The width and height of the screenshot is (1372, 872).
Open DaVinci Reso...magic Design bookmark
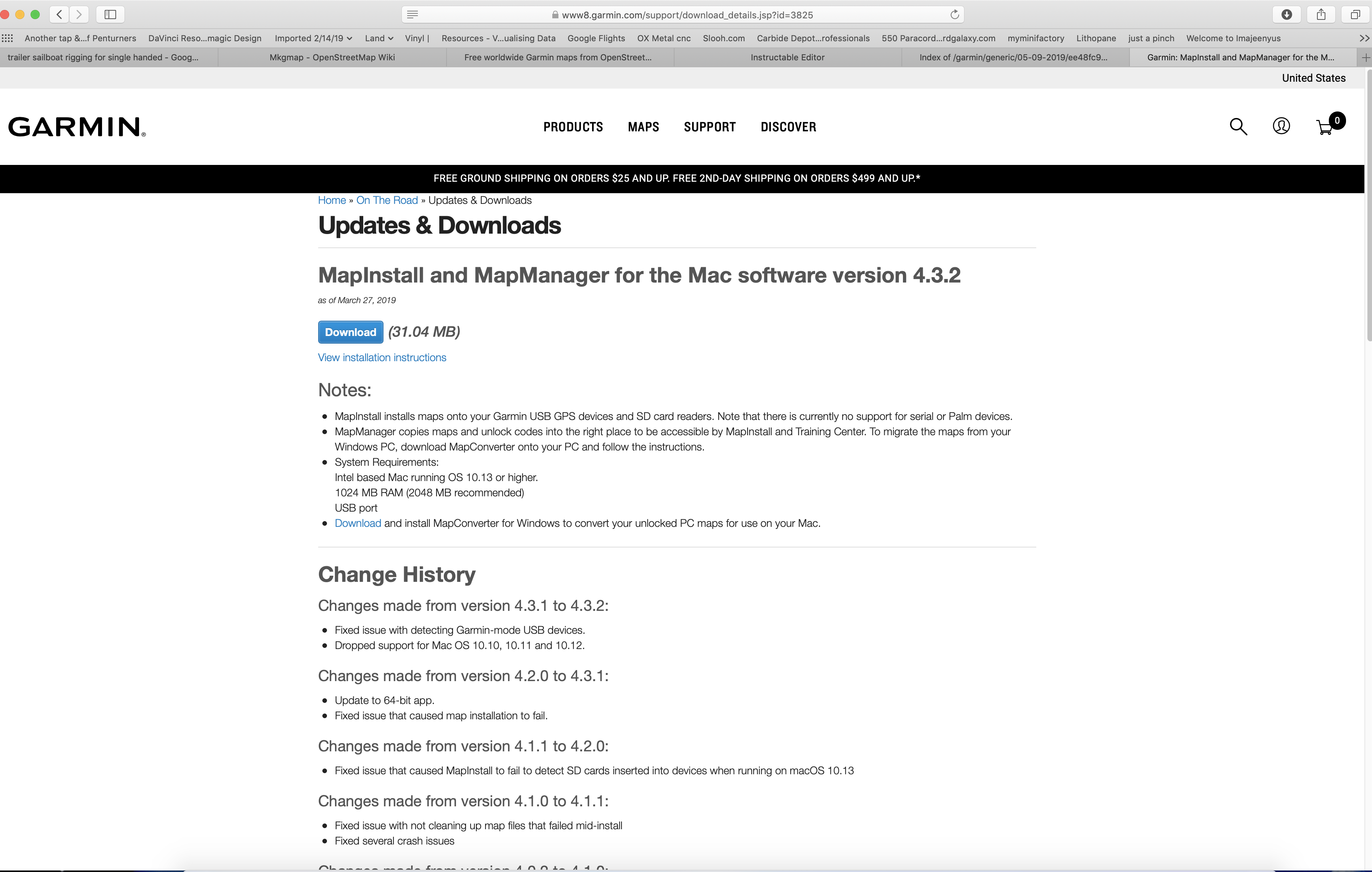click(205, 38)
